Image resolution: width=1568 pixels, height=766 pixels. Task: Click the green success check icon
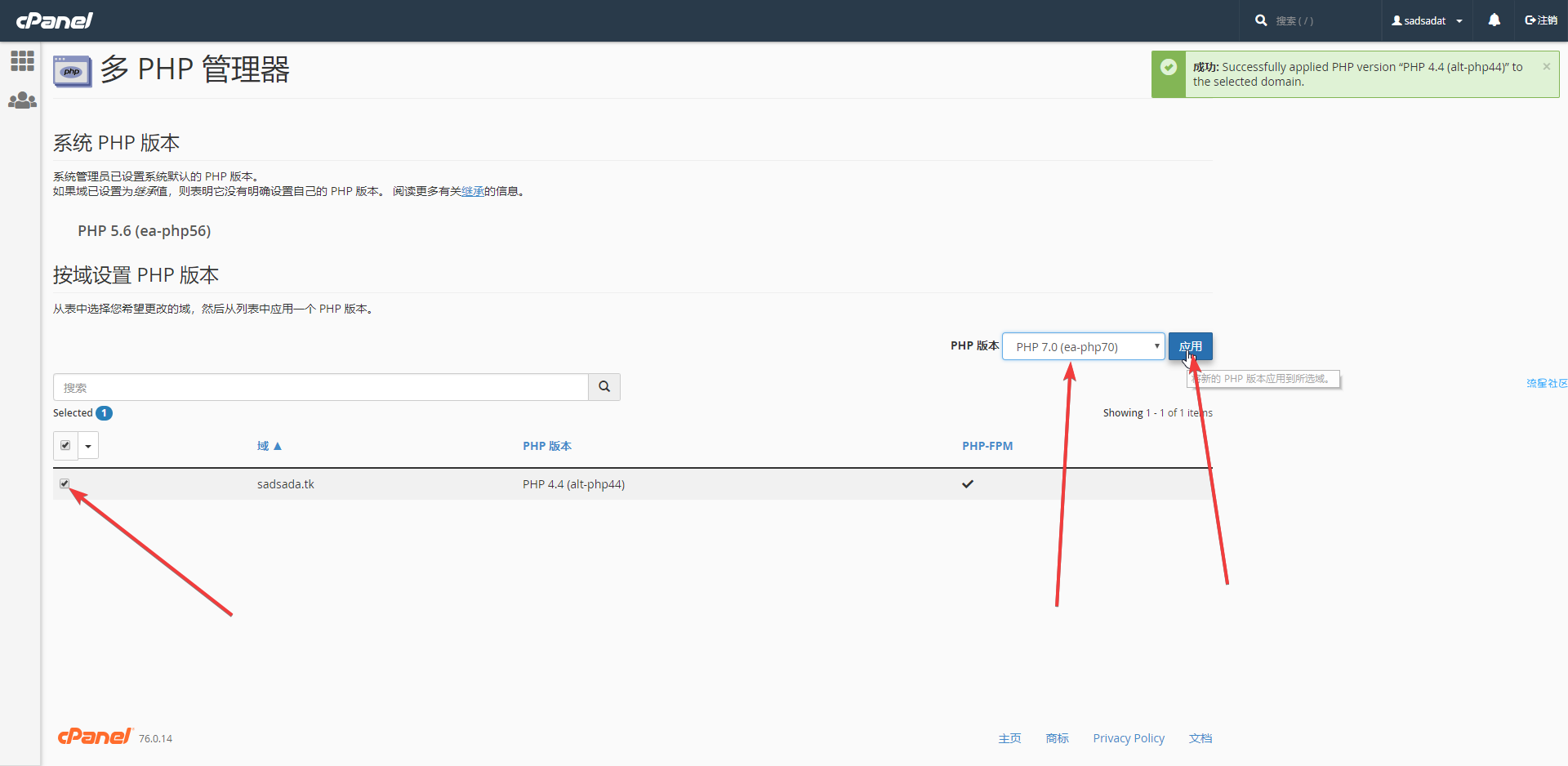[1169, 68]
